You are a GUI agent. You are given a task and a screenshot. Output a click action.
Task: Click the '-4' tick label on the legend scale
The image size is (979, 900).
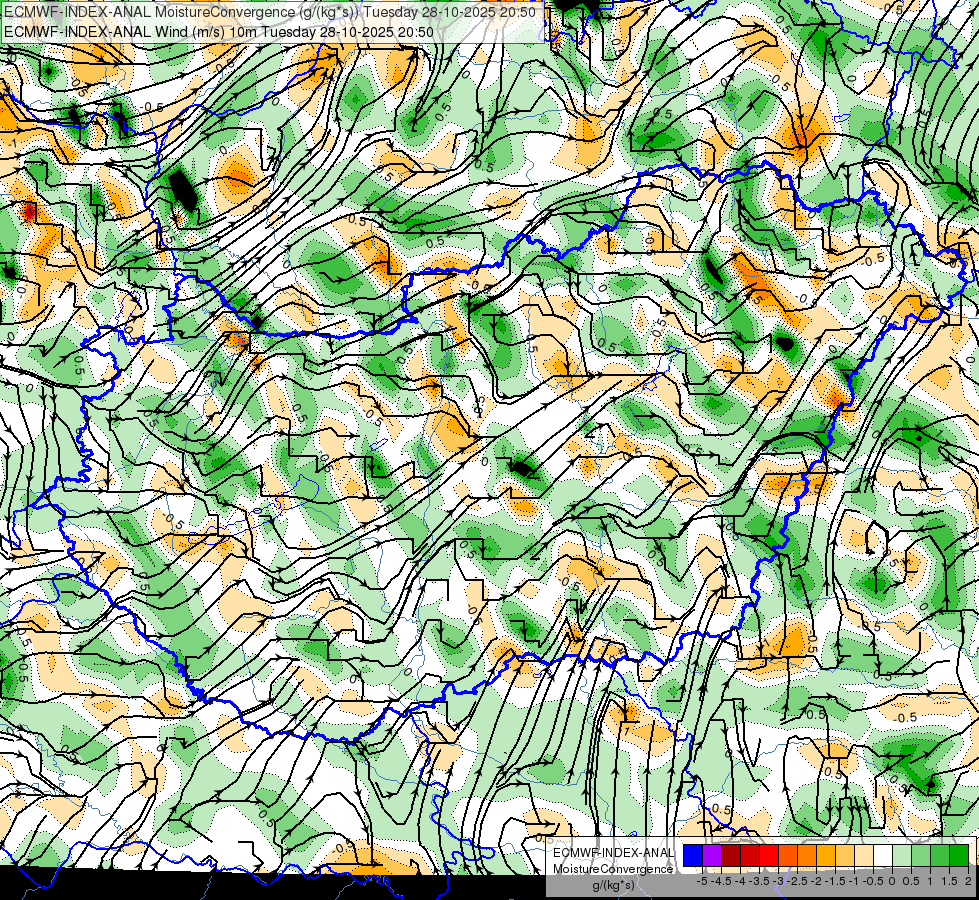(x=740, y=881)
